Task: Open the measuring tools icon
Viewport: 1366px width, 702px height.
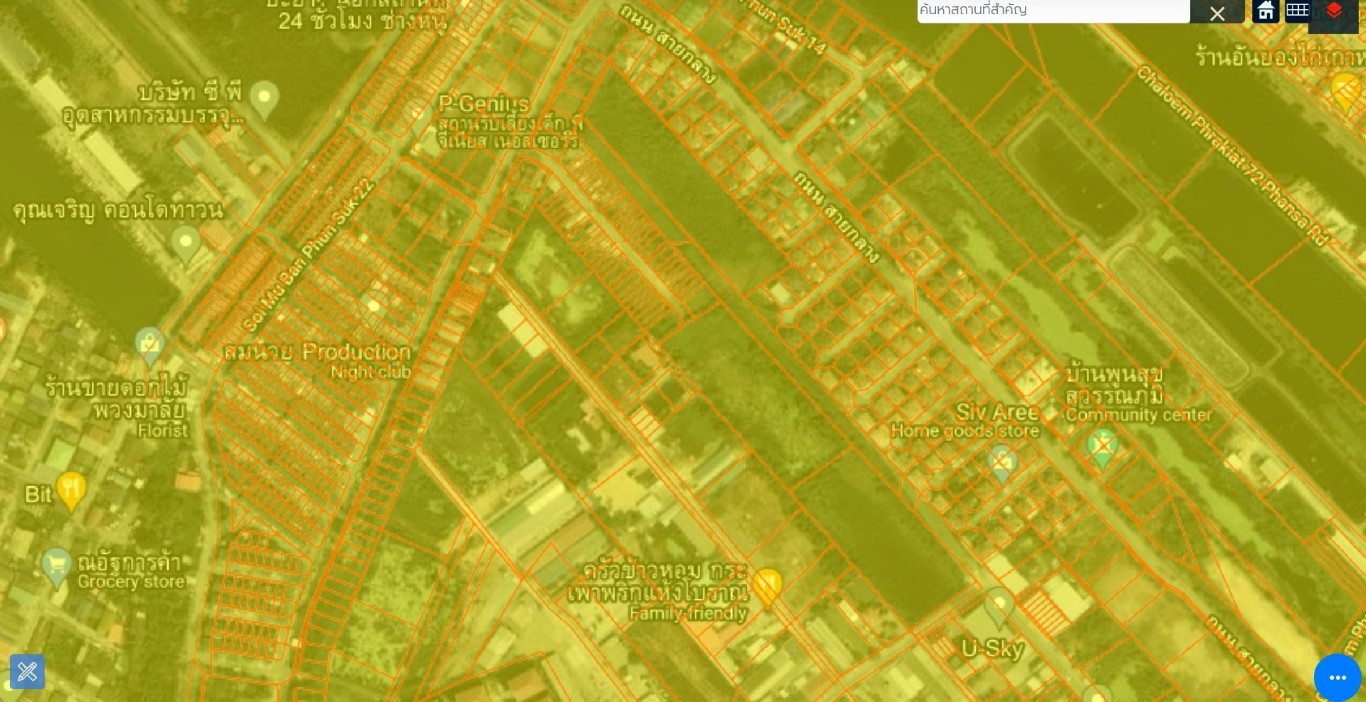Action: (27, 672)
